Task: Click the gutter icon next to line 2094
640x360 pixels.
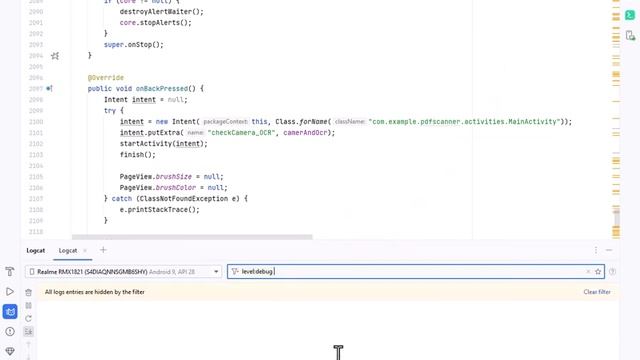Action: point(55,56)
